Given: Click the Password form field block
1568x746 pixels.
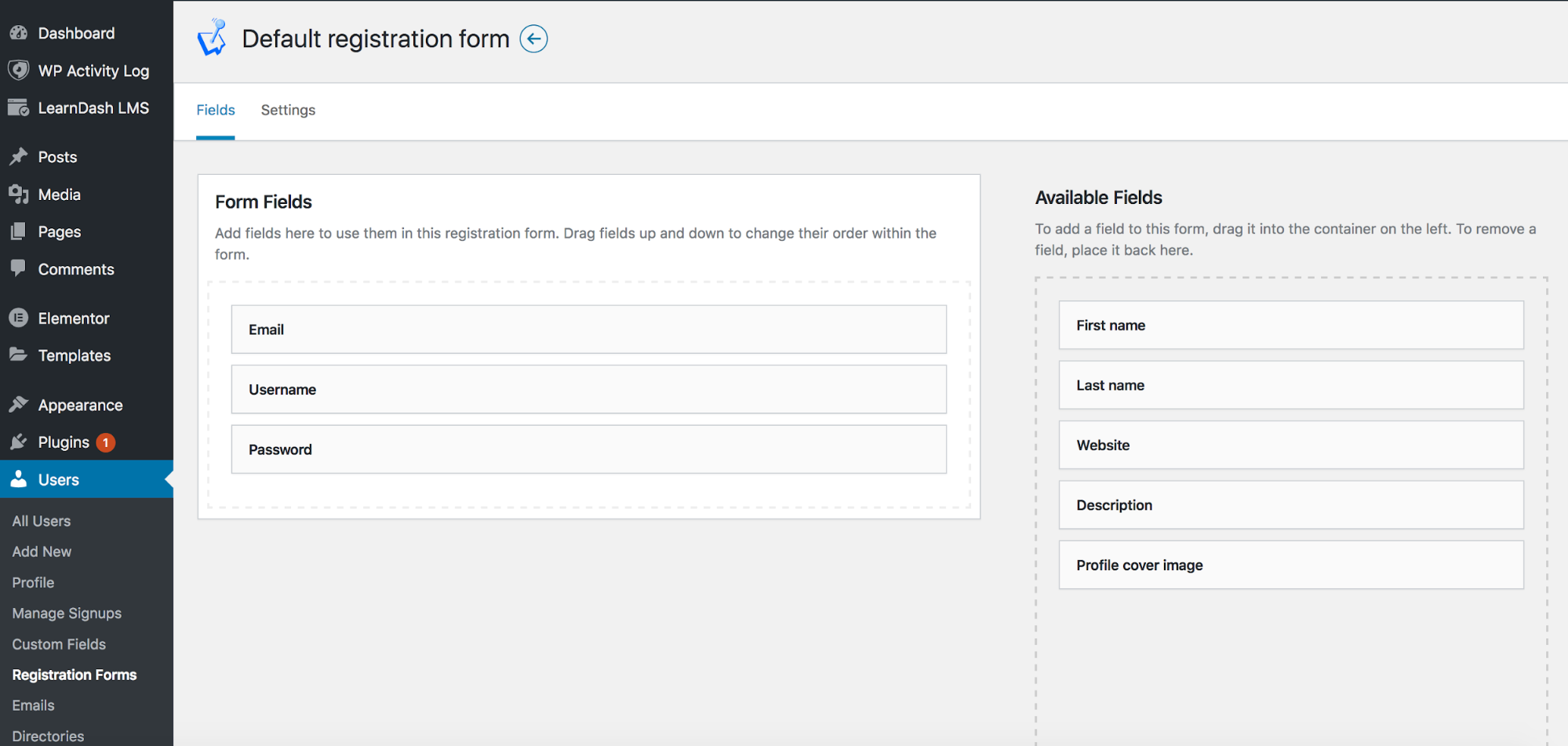Looking at the screenshot, I should pos(588,449).
